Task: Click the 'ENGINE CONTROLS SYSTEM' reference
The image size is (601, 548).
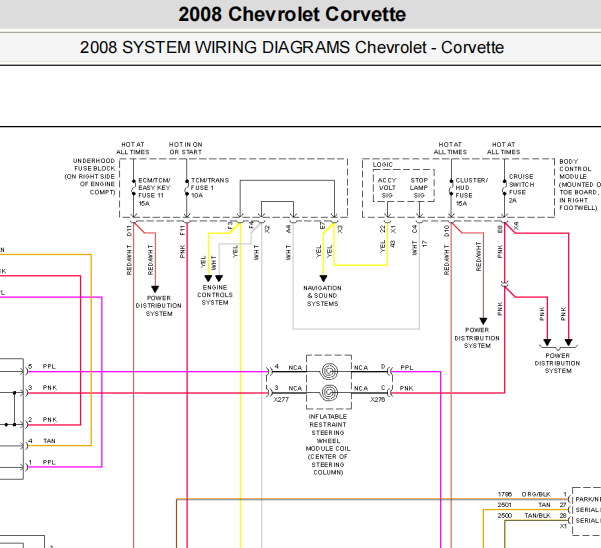Action: click(x=215, y=295)
